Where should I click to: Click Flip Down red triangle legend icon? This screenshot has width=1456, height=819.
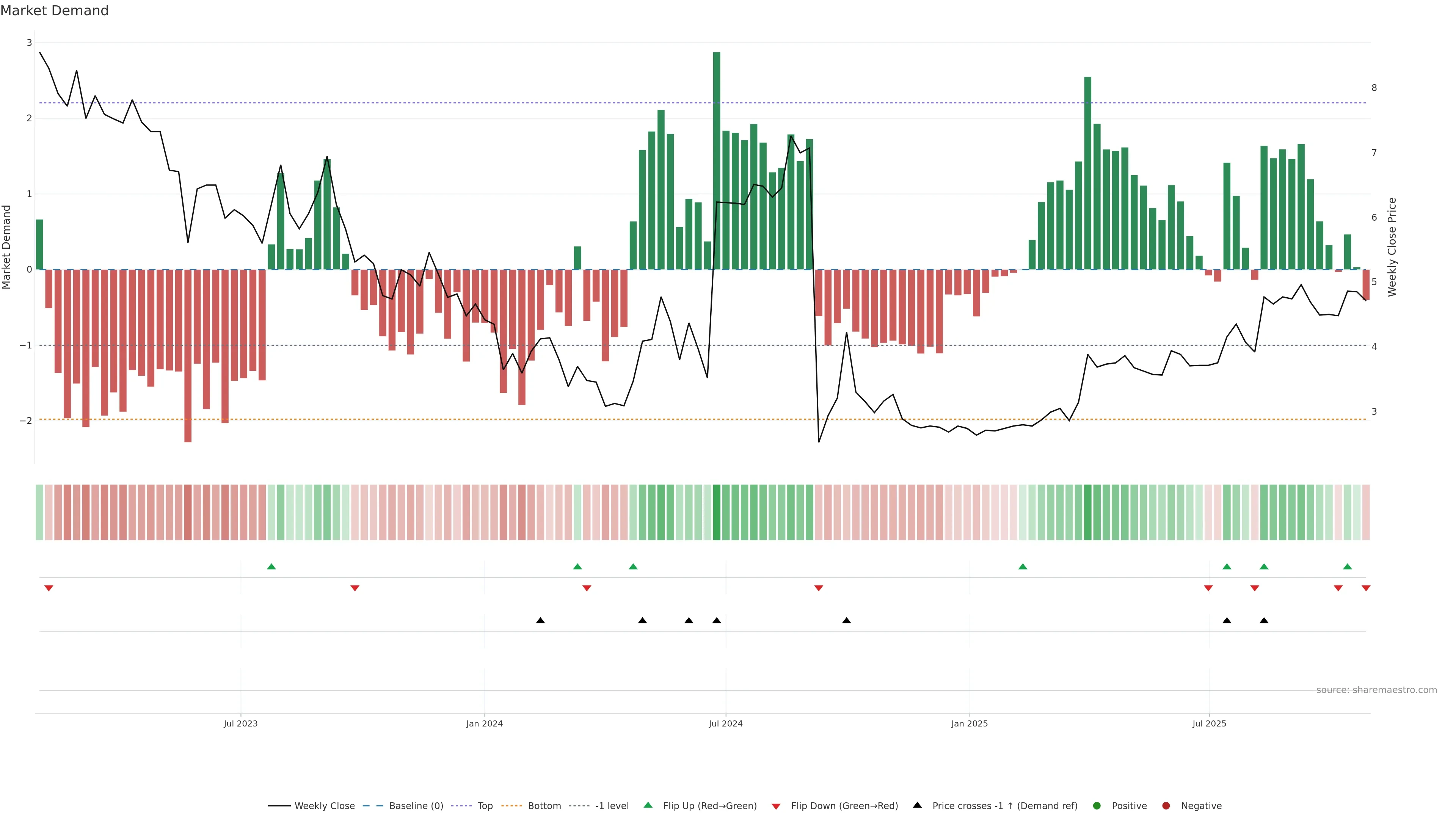tap(776, 806)
